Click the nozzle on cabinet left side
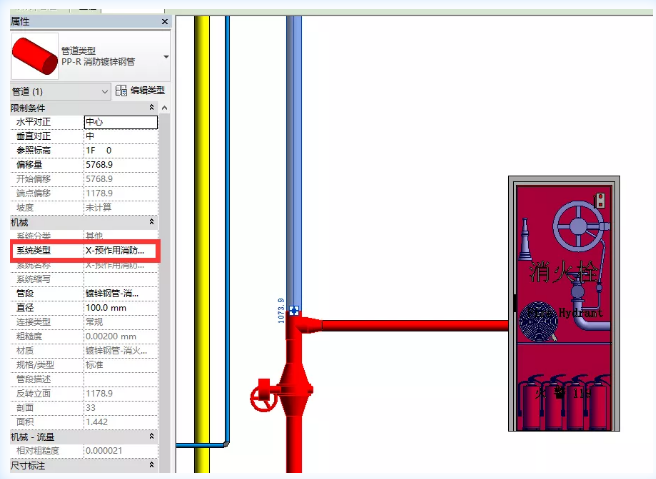656x479 pixels. (525, 240)
